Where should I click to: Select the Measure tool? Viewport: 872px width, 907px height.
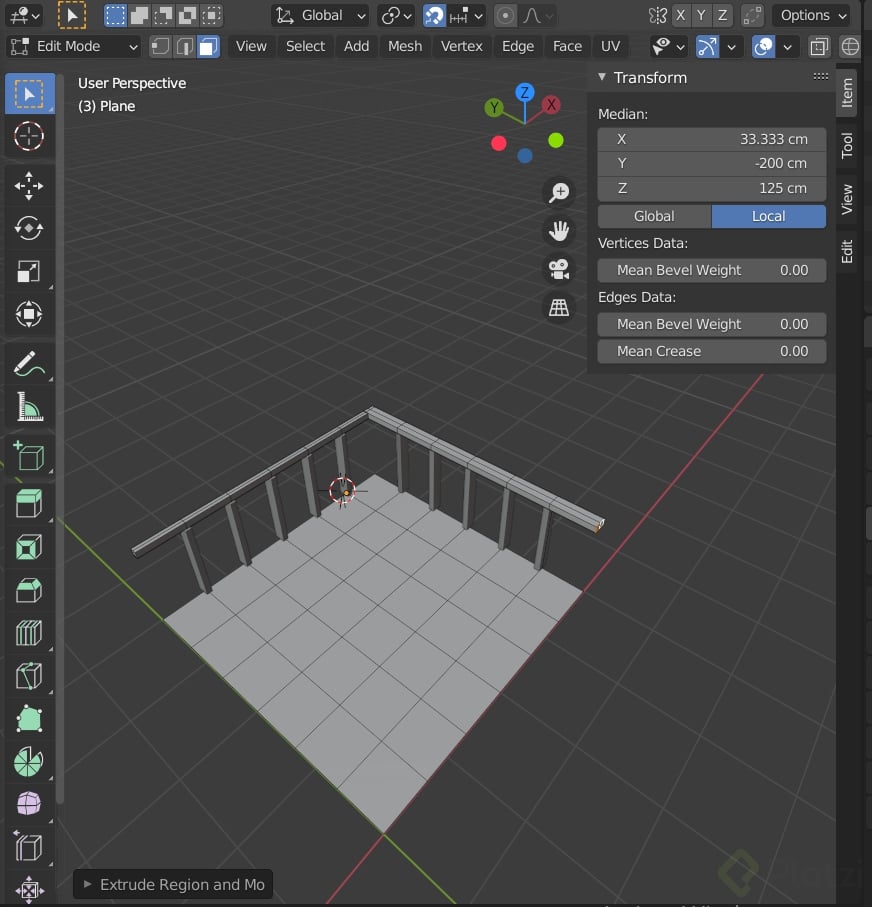(28, 407)
